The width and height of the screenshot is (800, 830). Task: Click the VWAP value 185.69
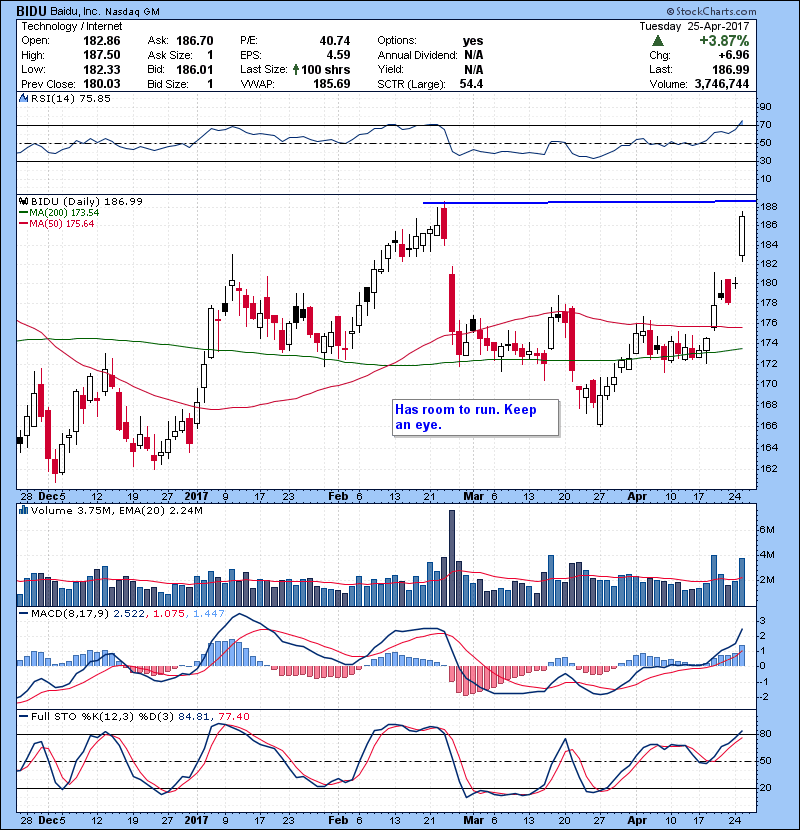[x=331, y=84]
